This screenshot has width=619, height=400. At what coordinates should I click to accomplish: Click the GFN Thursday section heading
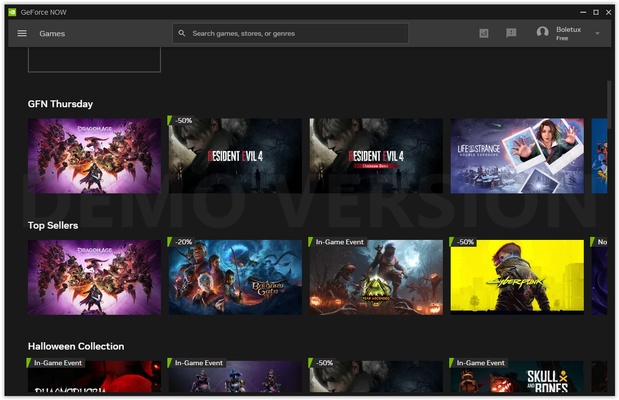pos(60,104)
